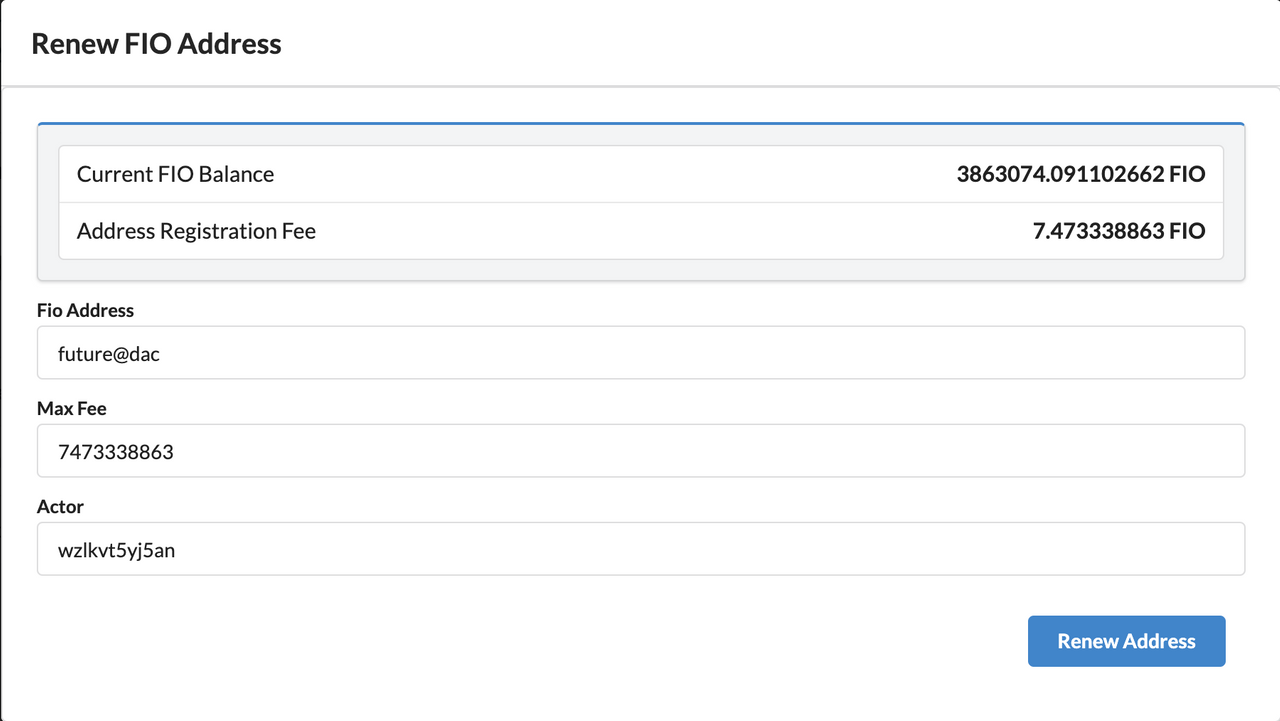Focus the Fio Address input field
This screenshot has height=721, width=1280.
click(641, 353)
